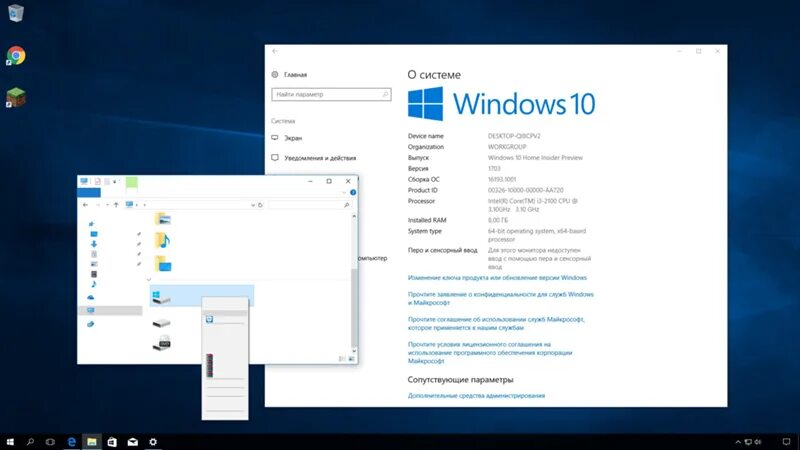
Task: Select music note item in navigation pane
Action: pyautogui.click(x=94, y=284)
